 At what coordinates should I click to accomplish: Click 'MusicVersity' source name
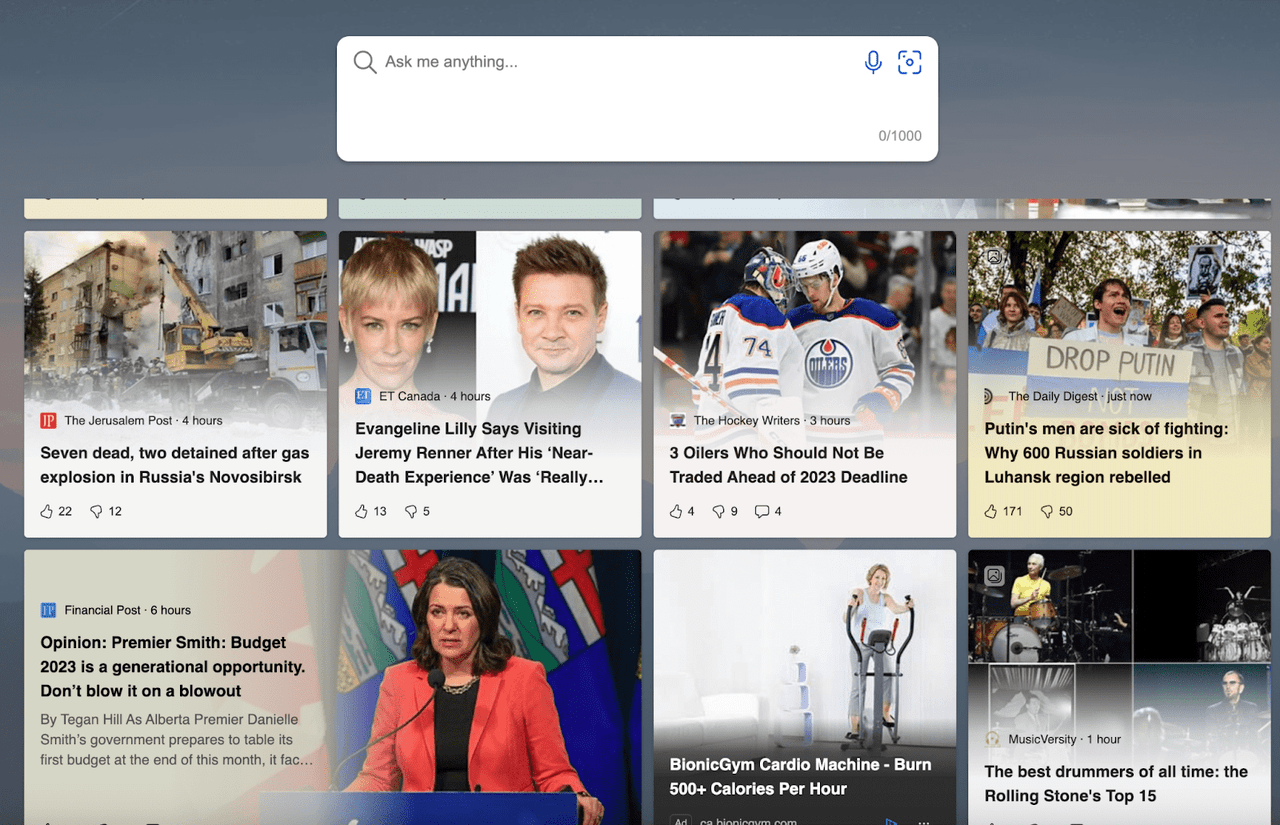coord(1042,739)
